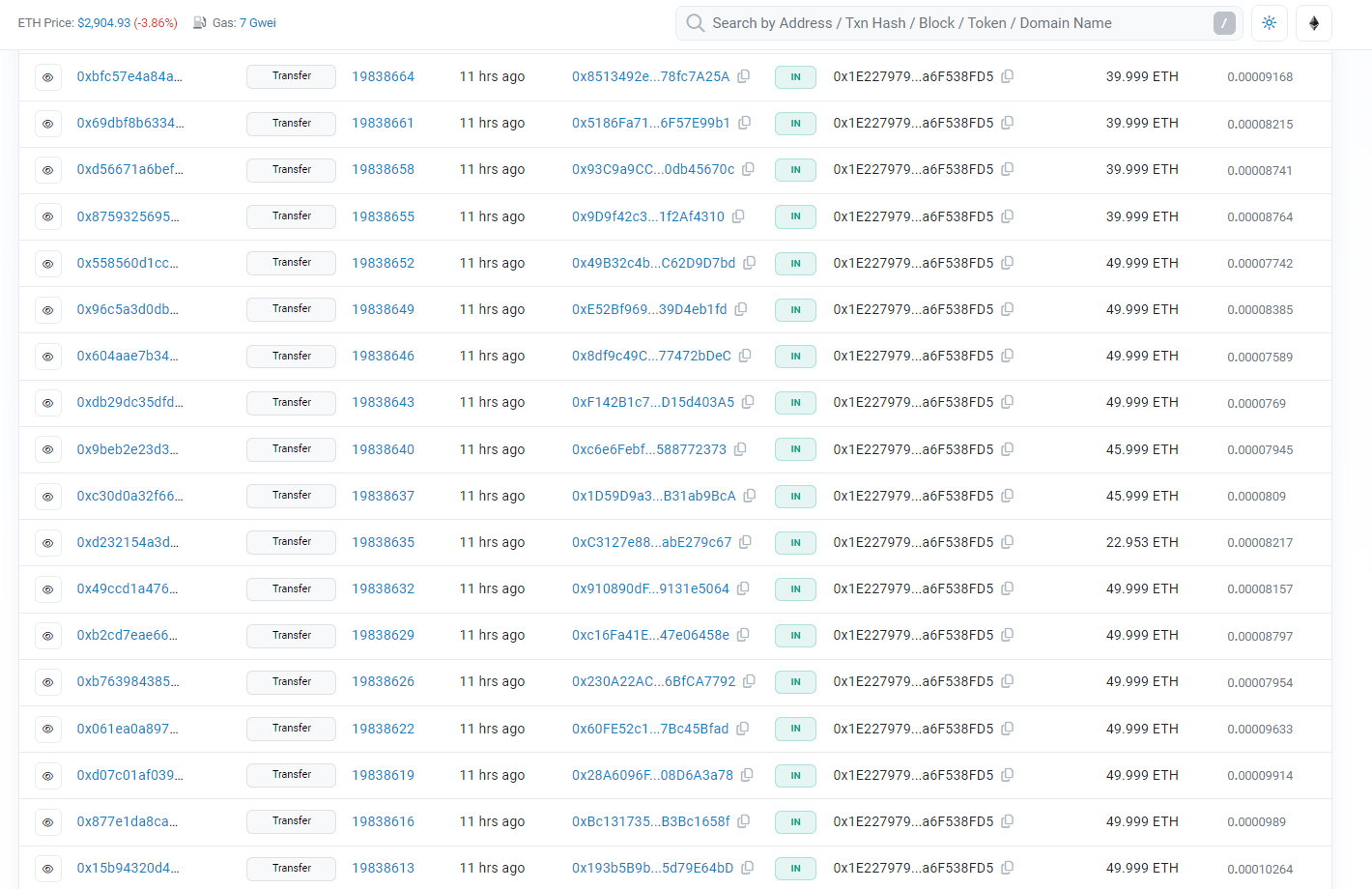
Task: Copy sender address 0x5186Fa71...6F57E99b1
Action: tap(744, 123)
